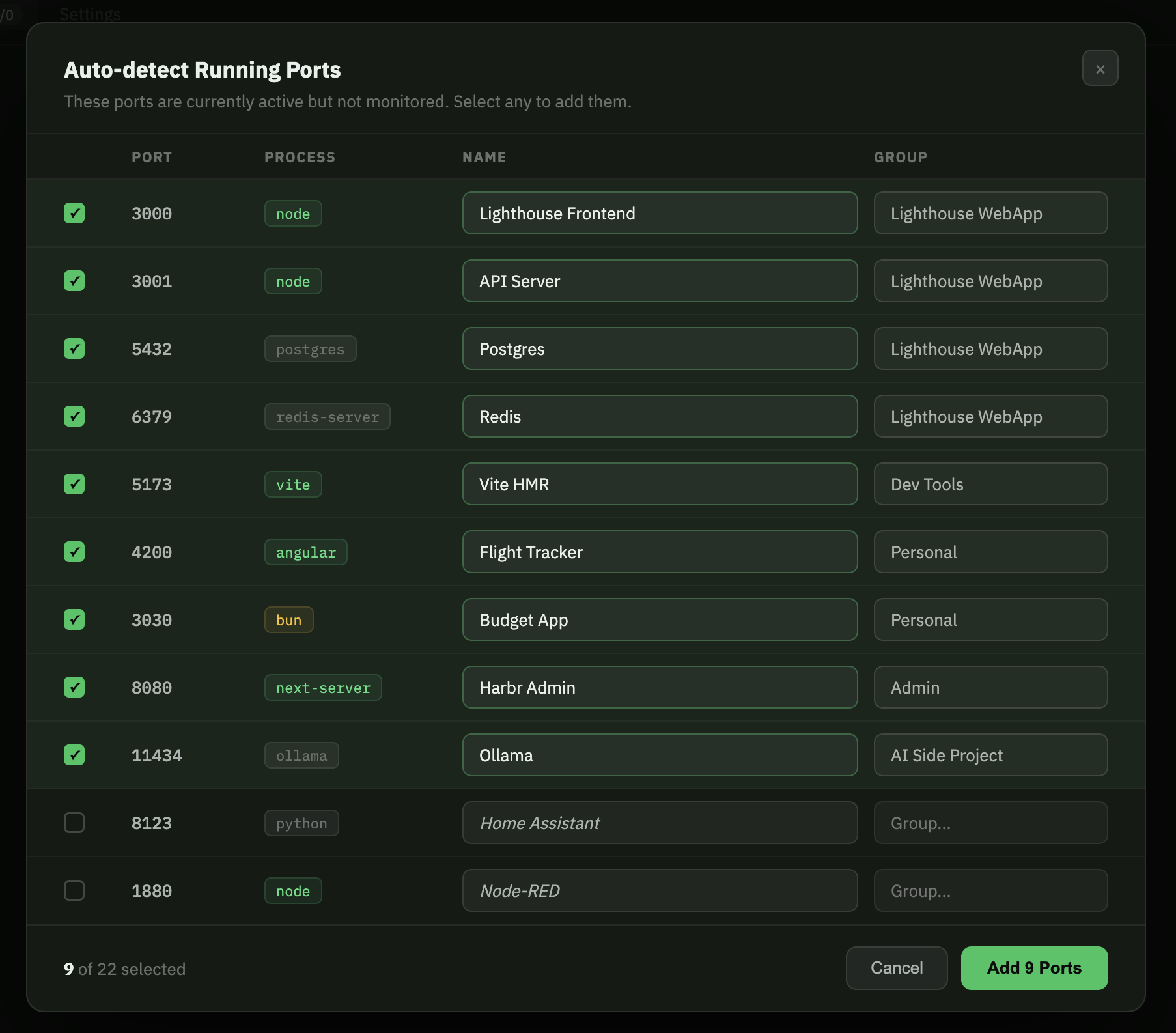Click the group field in Redis row
1176x1033 pixels.
(x=990, y=416)
